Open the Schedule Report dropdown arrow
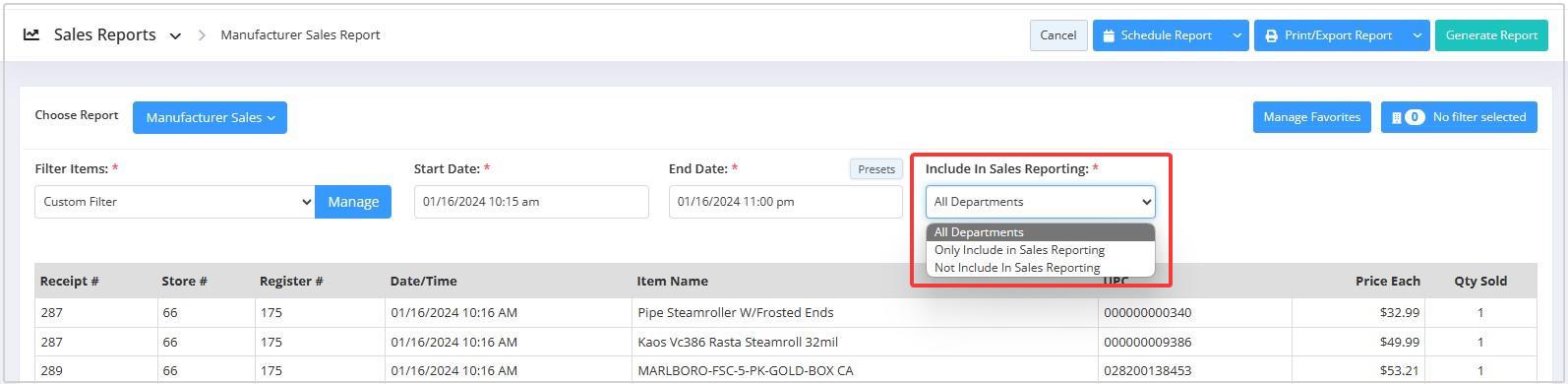 click(x=1236, y=35)
